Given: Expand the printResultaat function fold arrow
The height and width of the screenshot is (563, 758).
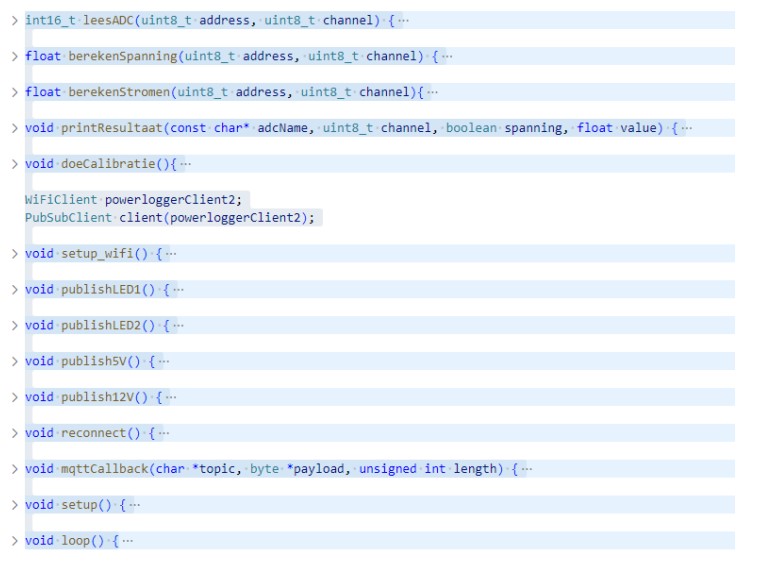Looking at the screenshot, I should click(x=14, y=128).
